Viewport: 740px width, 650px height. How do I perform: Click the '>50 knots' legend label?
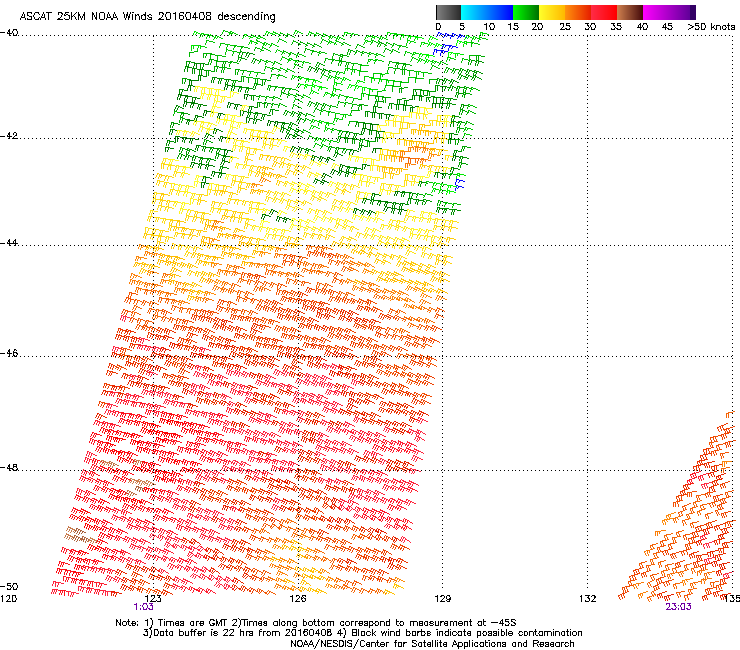[x=711, y=27]
